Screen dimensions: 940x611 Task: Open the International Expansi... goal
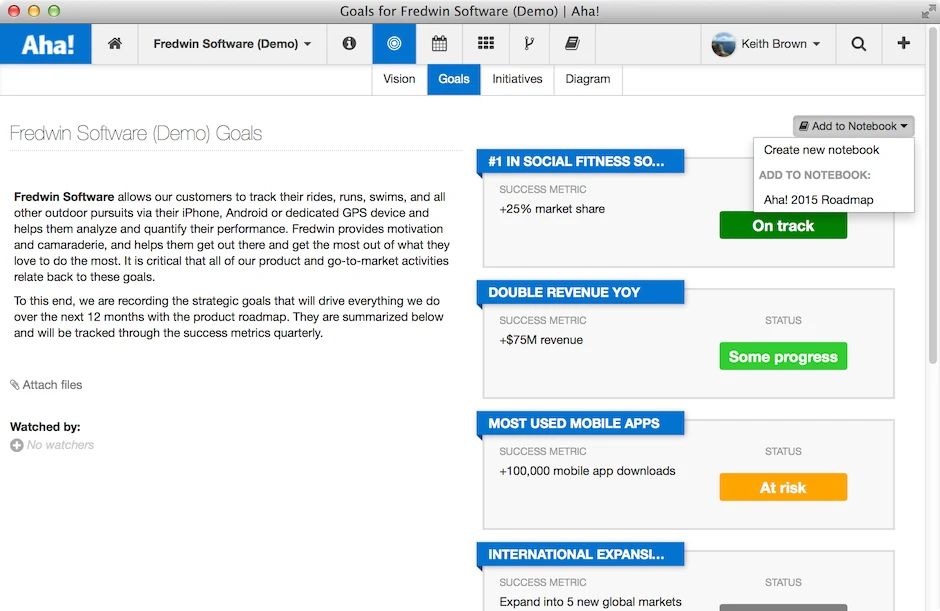point(580,554)
